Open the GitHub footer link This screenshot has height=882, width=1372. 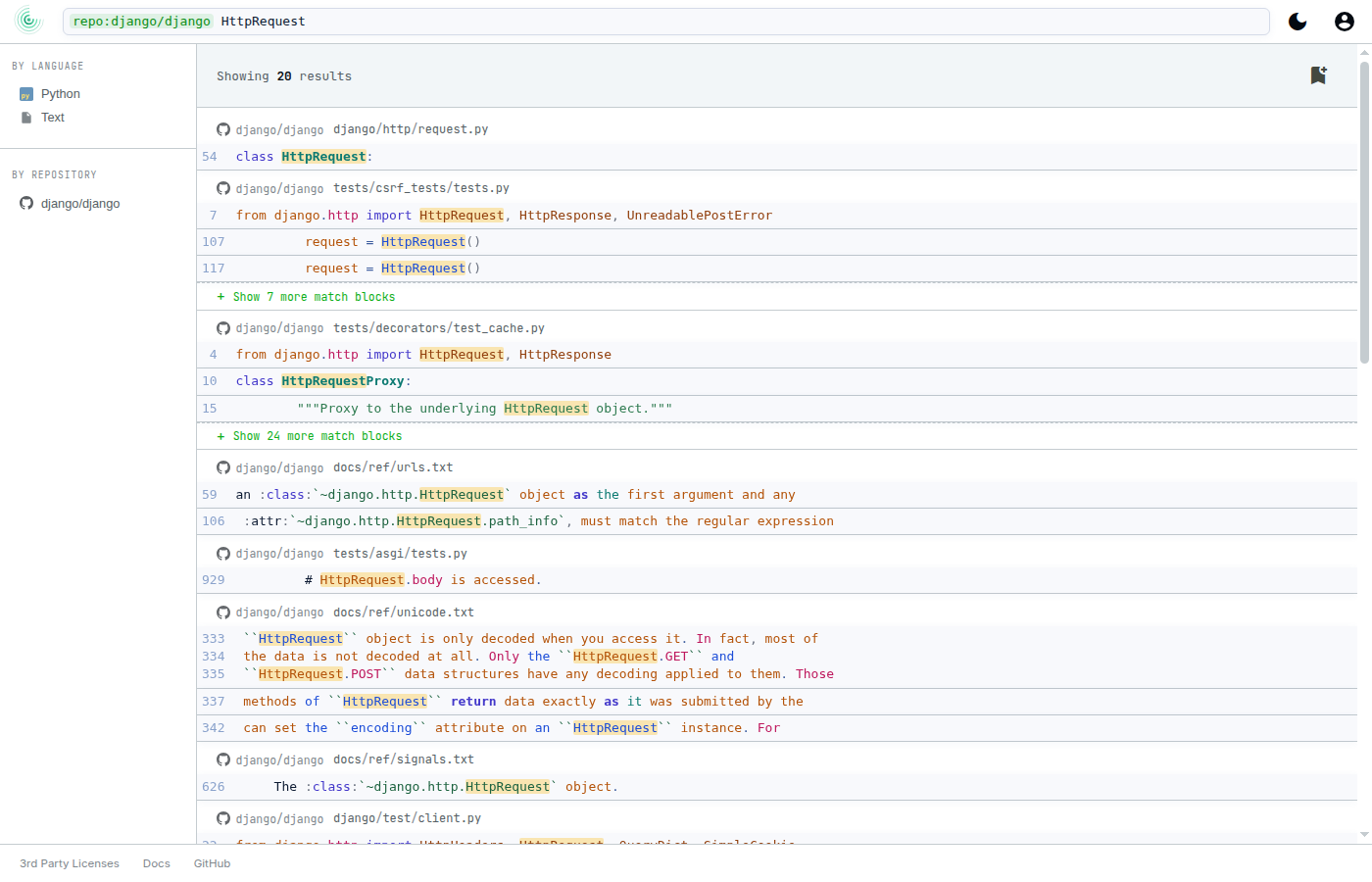point(212,863)
